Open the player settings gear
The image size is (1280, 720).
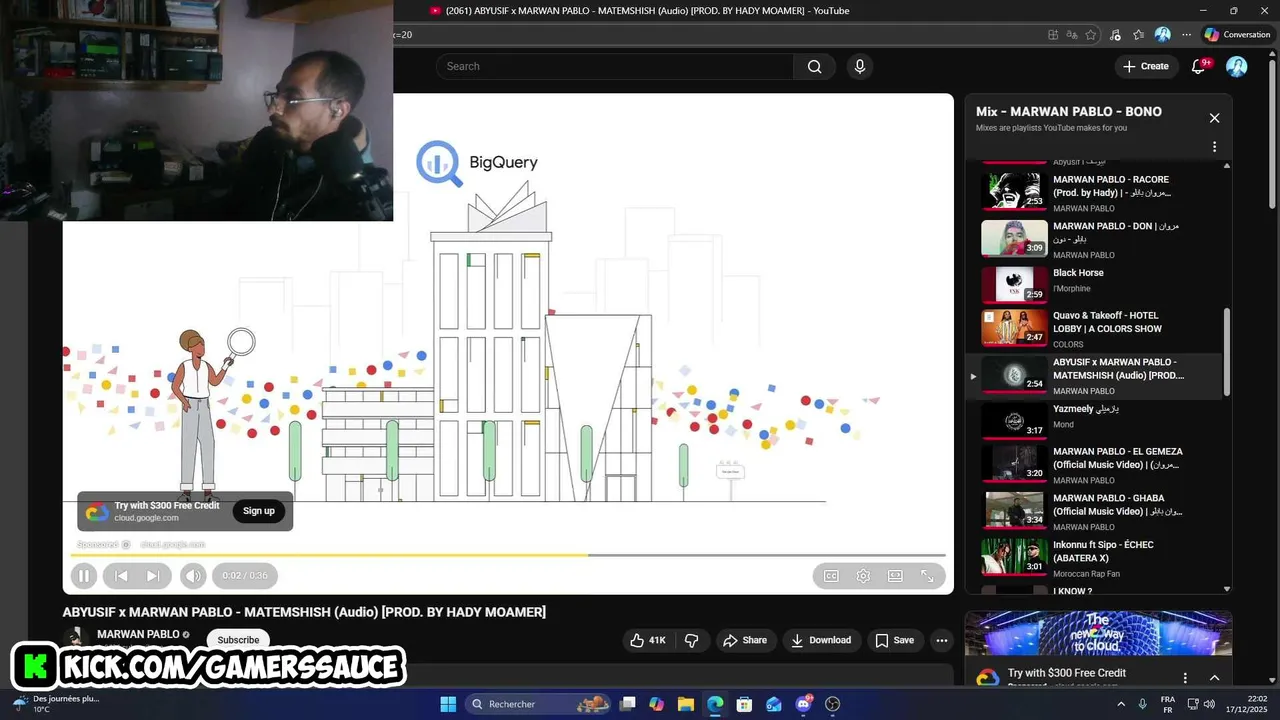click(x=863, y=576)
